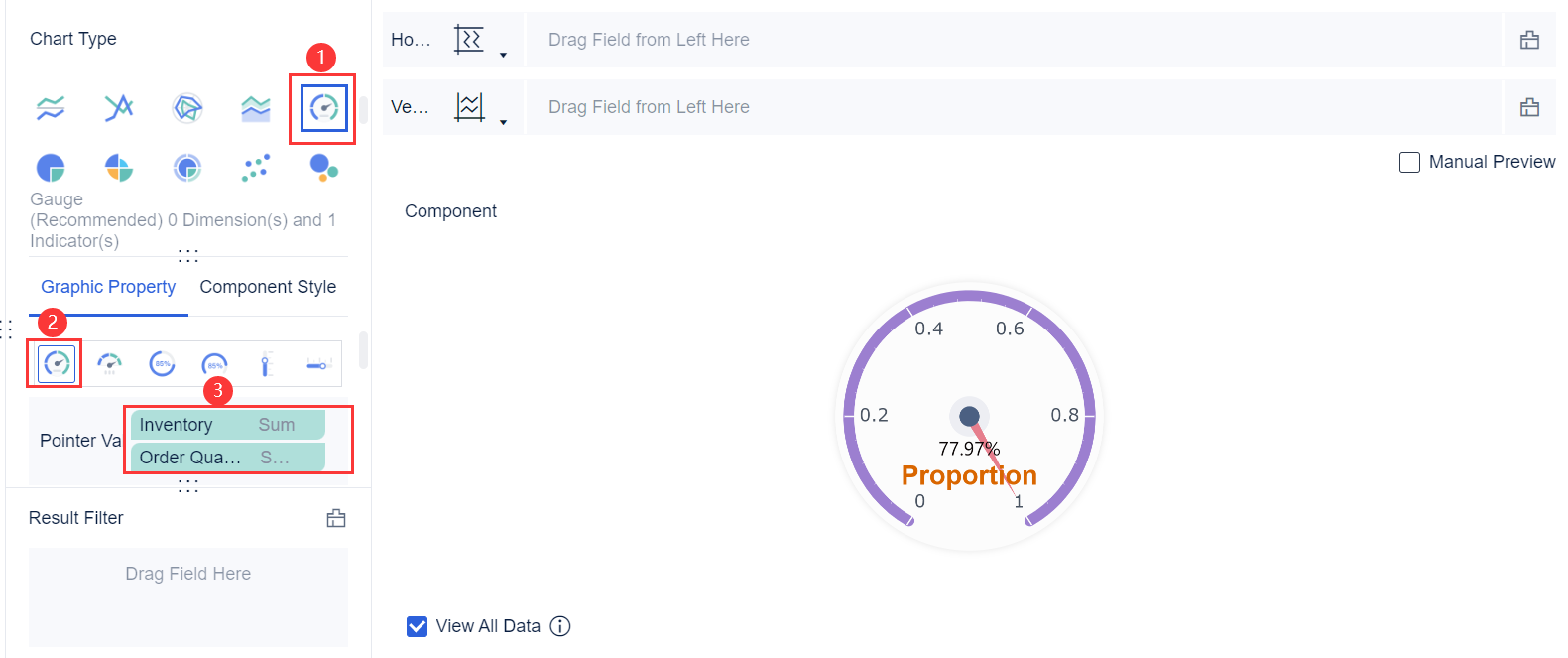The height and width of the screenshot is (658, 1568).
Task: Click the bubble chart type icon
Action: pos(322,167)
